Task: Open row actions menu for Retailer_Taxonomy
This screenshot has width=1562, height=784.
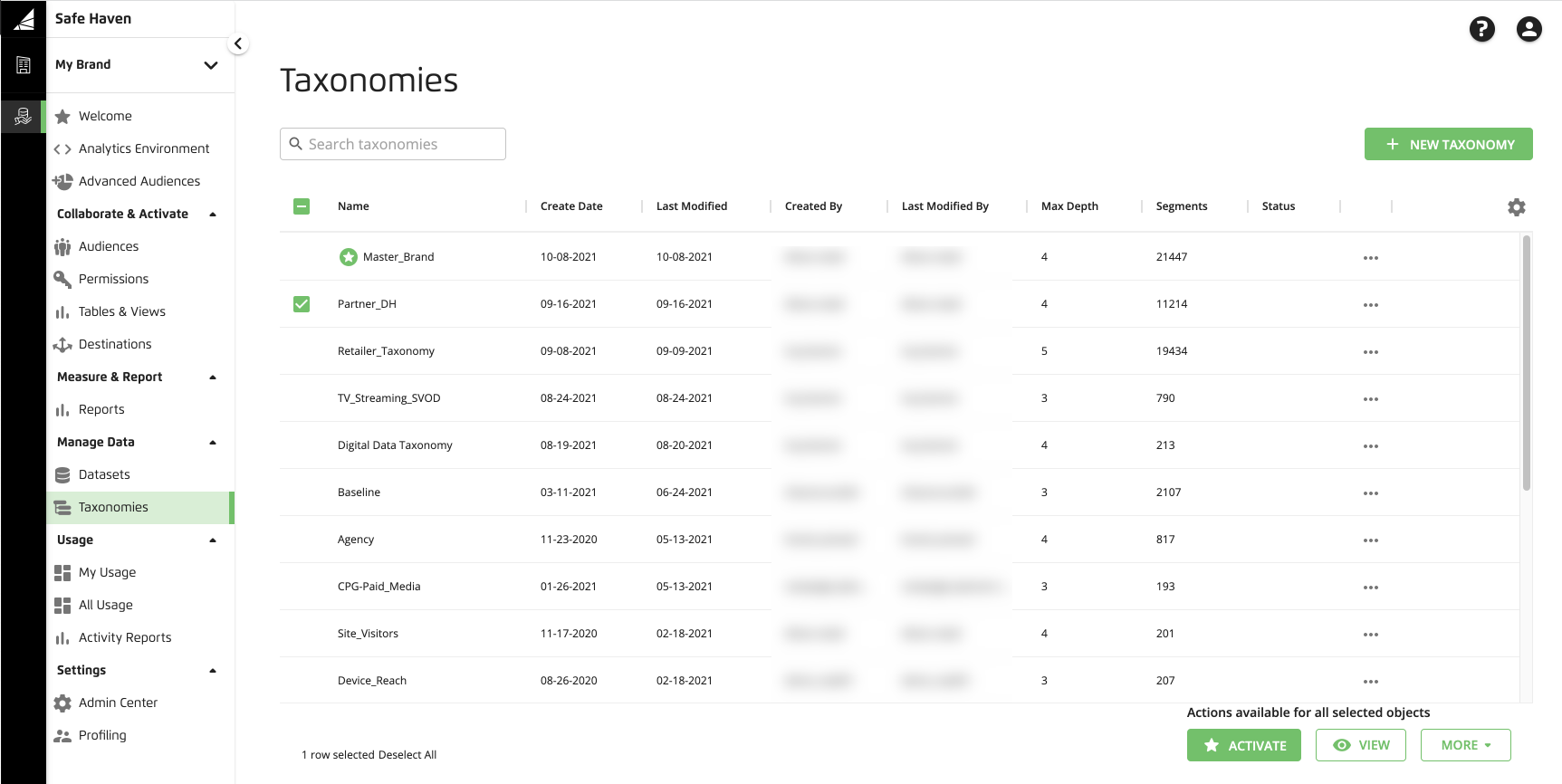Action: point(1370,352)
